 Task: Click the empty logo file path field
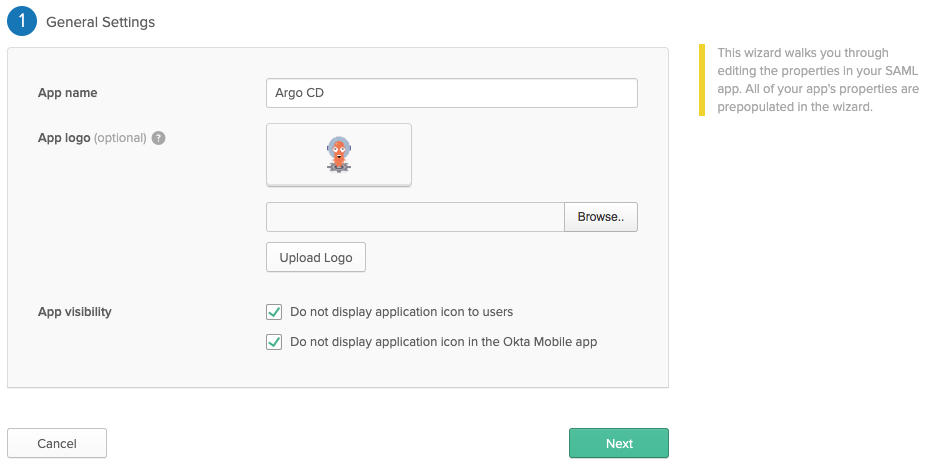click(415, 217)
